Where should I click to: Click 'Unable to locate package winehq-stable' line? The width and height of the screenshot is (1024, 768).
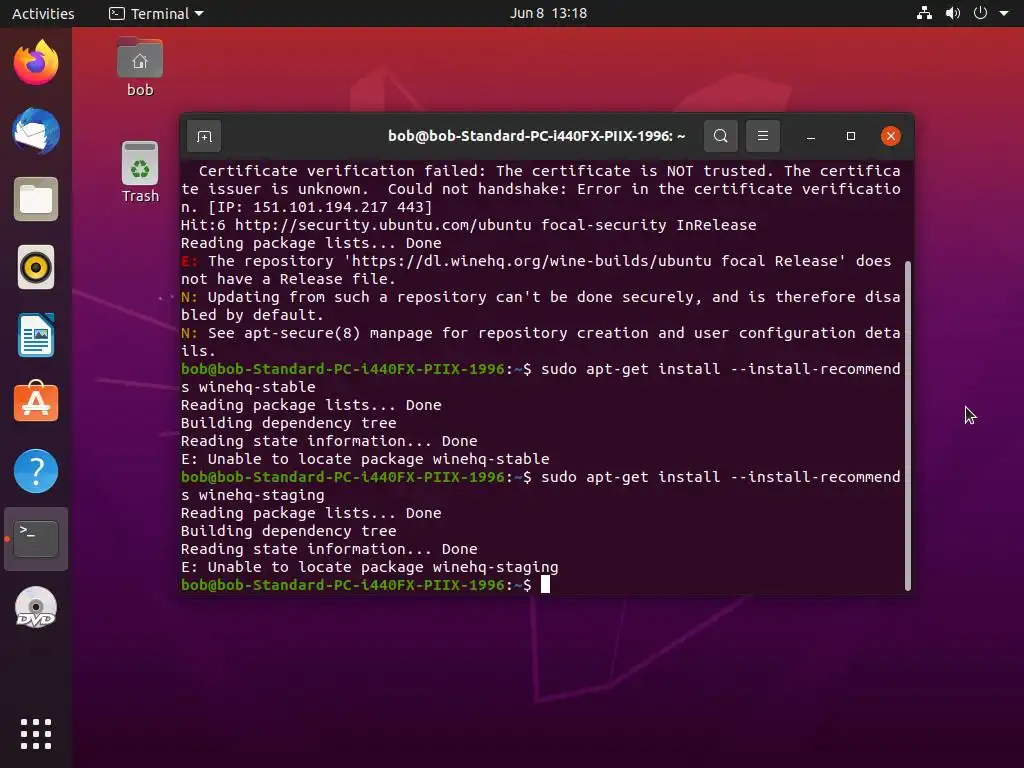(x=365, y=459)
